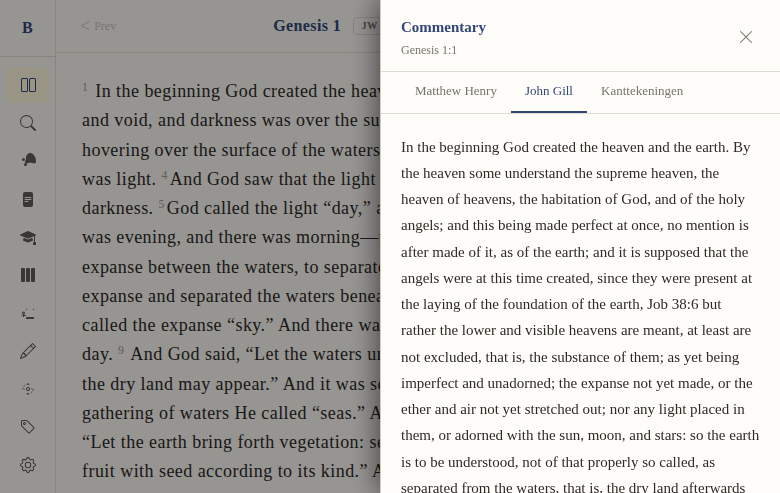Close the Commentary panel
The image size is (780, 493).
[746, 37]
